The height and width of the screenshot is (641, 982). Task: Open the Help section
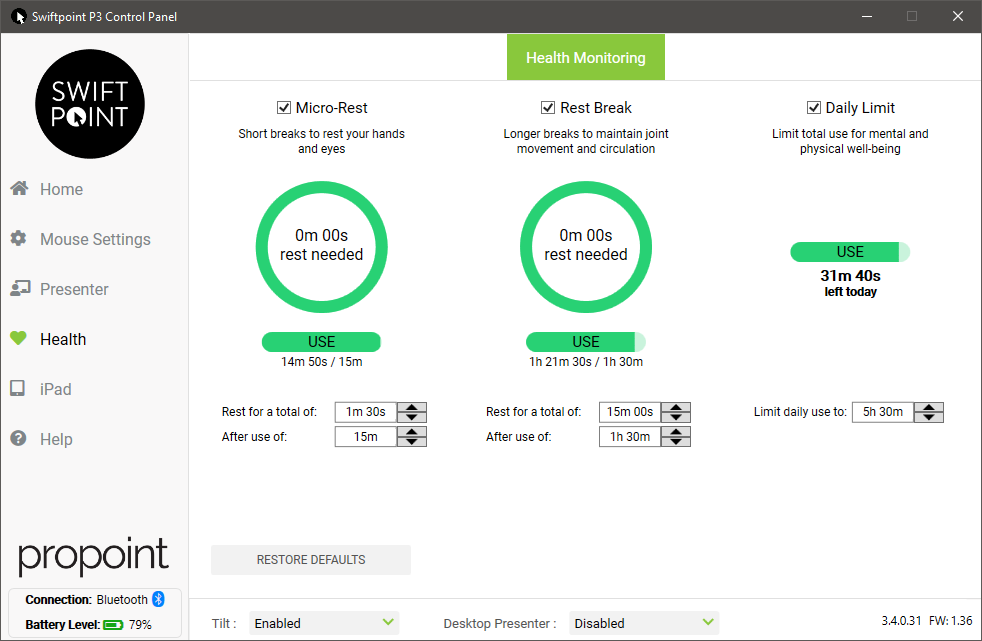point(56,439)
